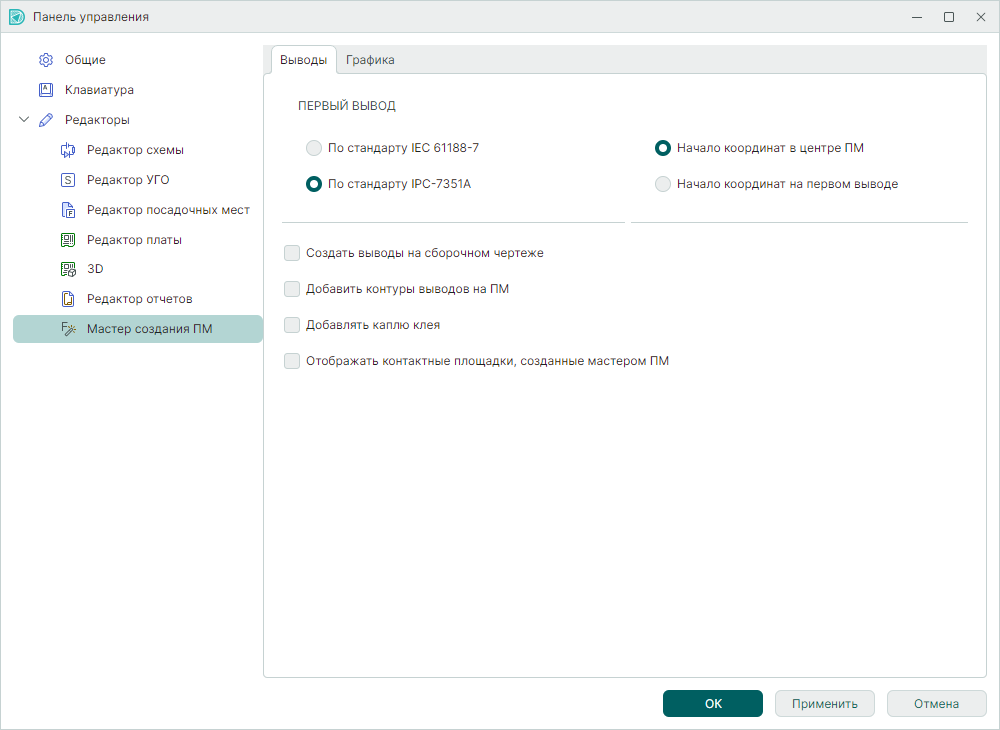Check Добавить контуры выводов на ПМ
The height and width of the screenshot is (730, 1000).
click(292, 289)
